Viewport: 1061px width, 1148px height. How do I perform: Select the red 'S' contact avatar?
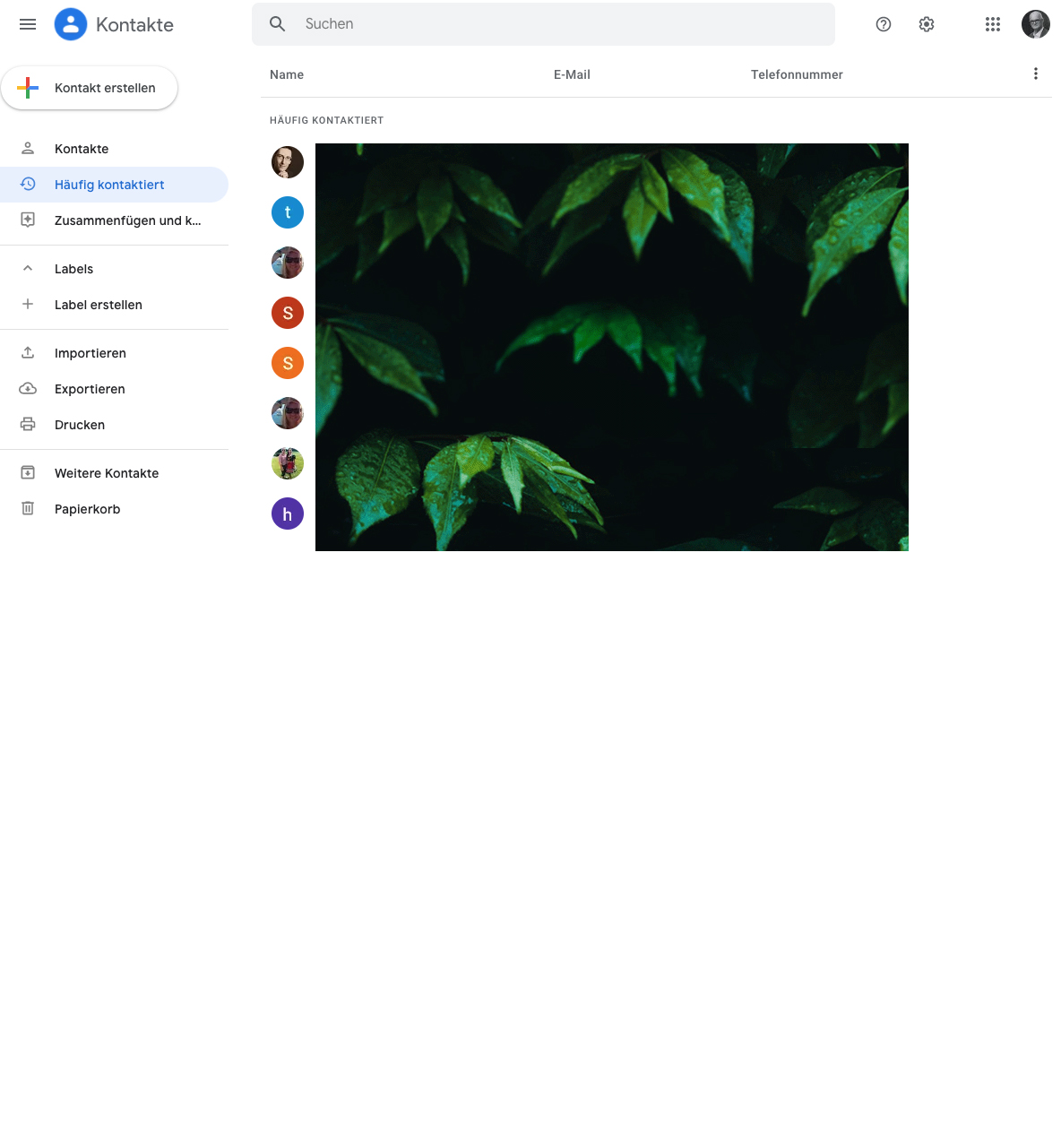tap(288, 313)
